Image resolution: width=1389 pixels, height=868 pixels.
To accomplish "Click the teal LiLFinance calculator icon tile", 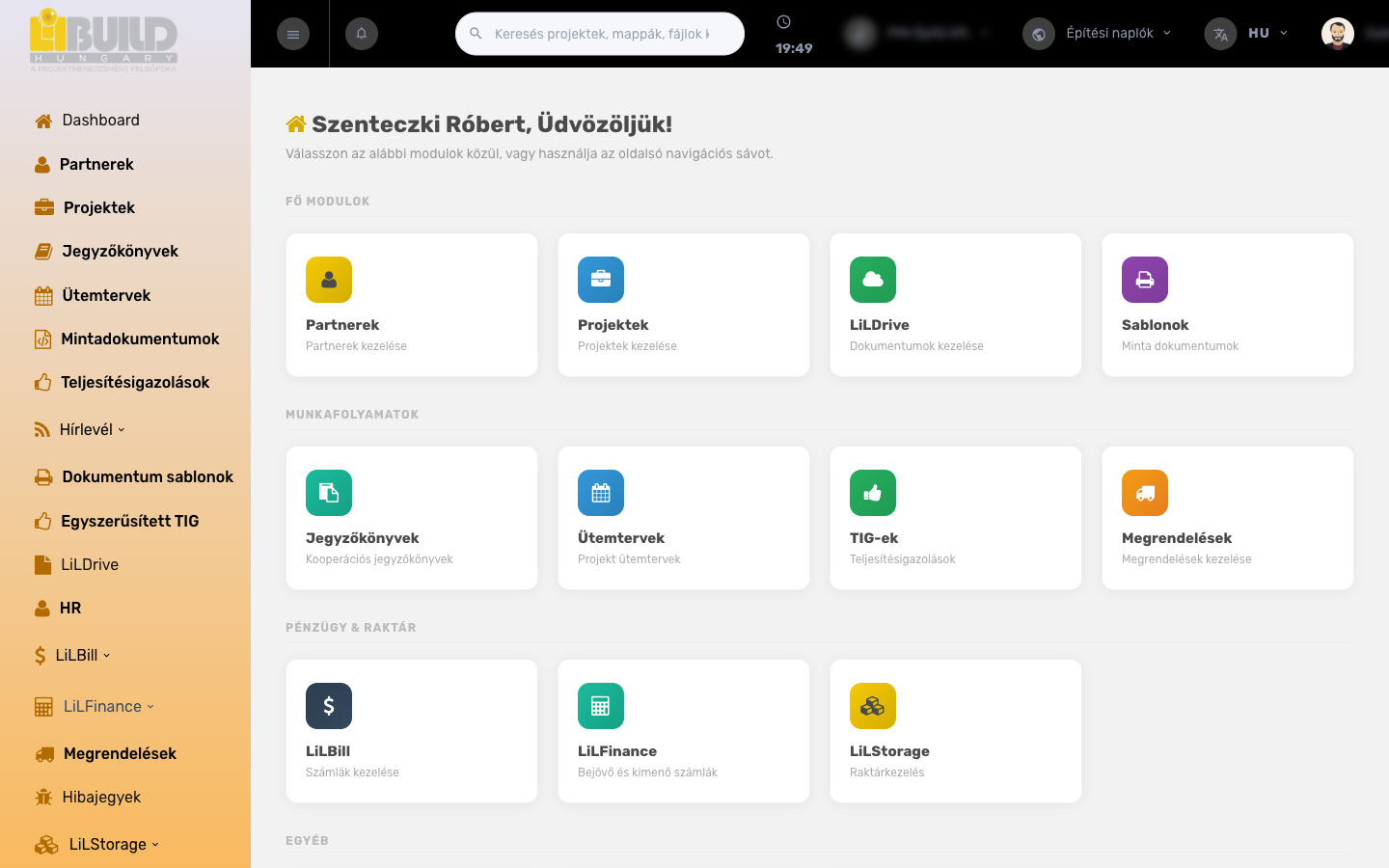I will [601, 706].
